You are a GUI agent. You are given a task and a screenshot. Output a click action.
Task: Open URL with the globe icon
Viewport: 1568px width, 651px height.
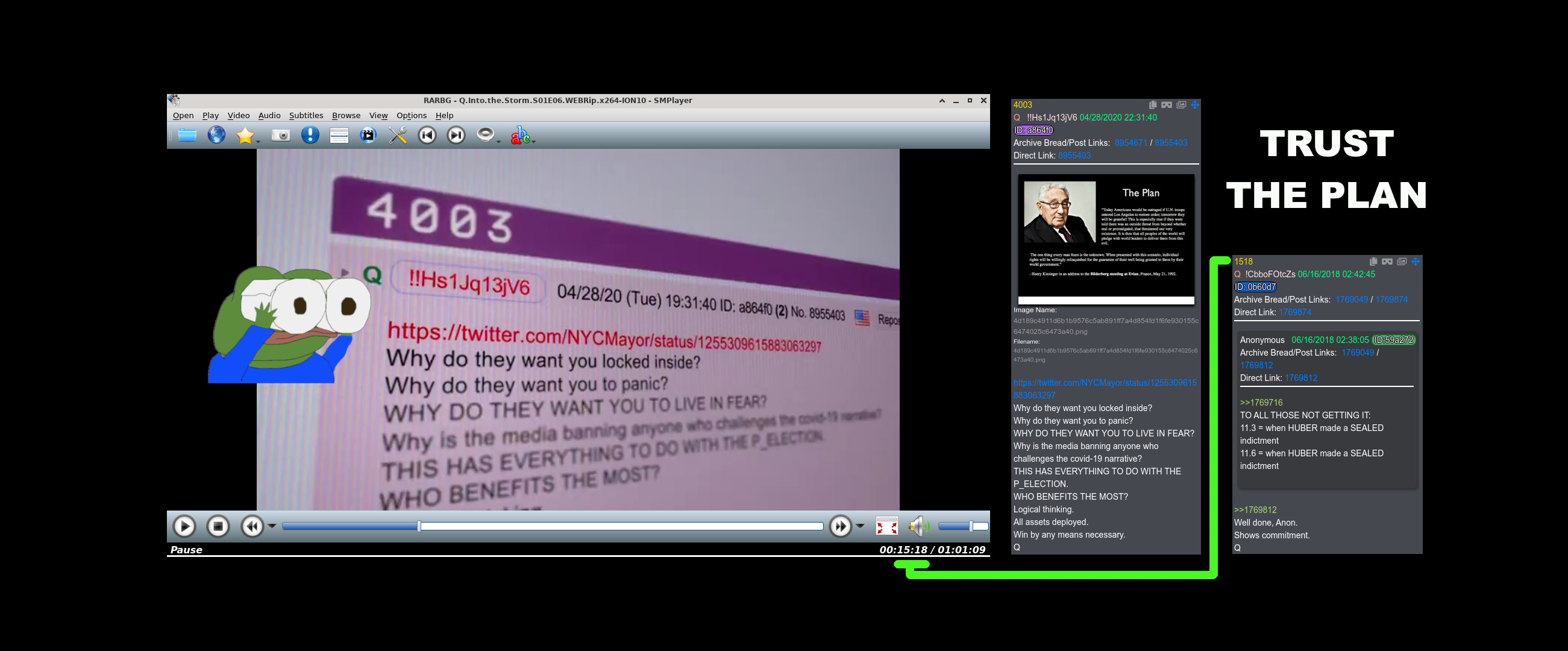217,135
